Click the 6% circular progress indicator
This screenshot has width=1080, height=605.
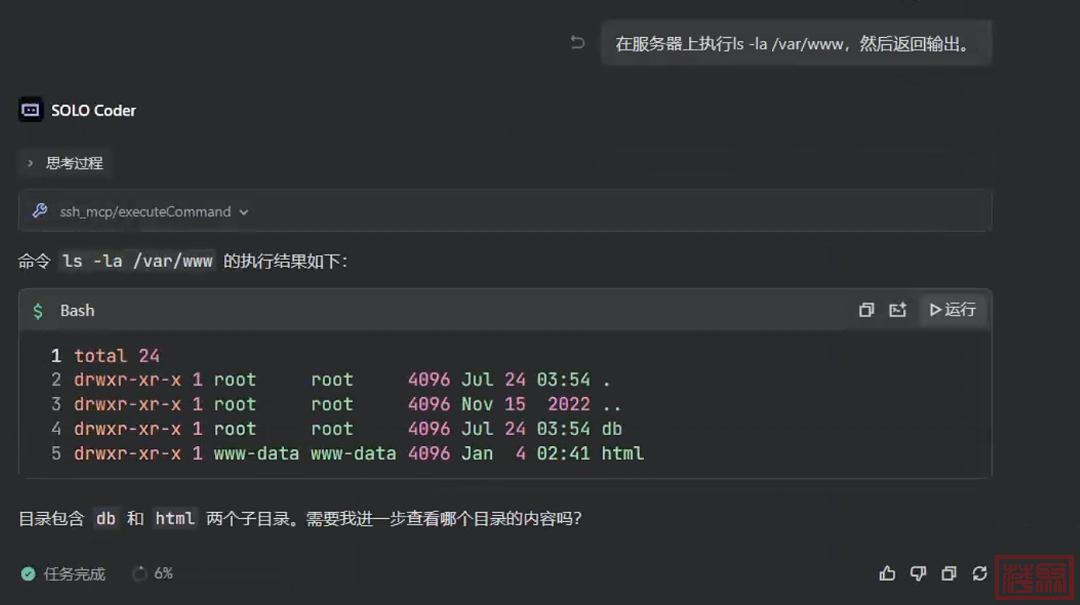[x=152, y=574]
